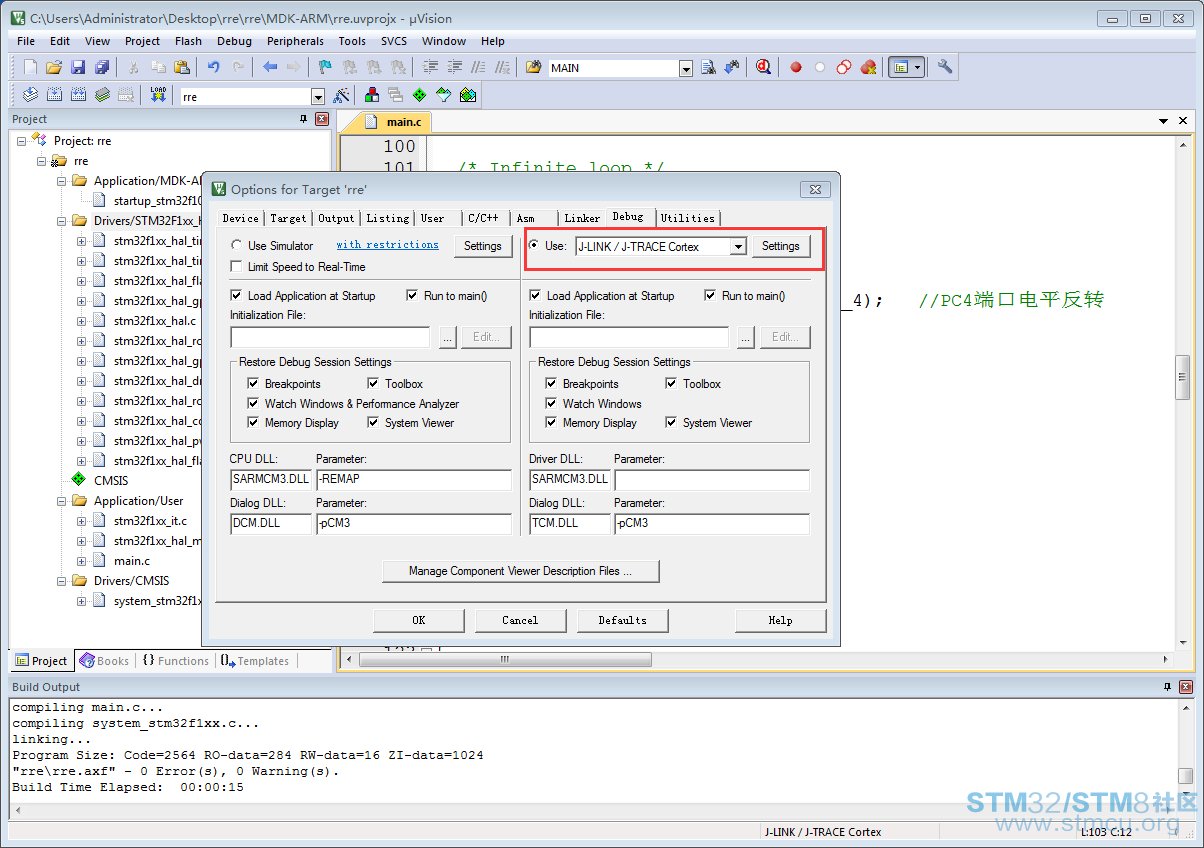Expand the system_stm32f1xx file node

point(82,601)
